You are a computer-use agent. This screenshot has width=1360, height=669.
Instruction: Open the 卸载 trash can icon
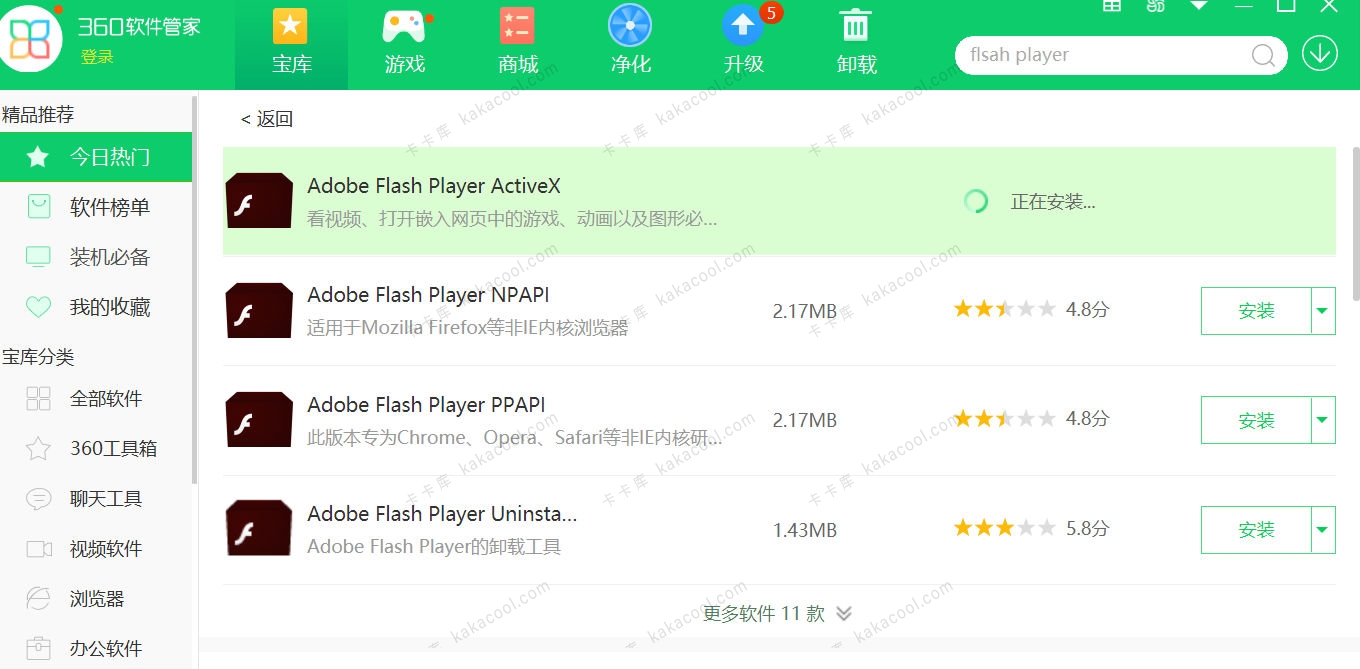856,27
